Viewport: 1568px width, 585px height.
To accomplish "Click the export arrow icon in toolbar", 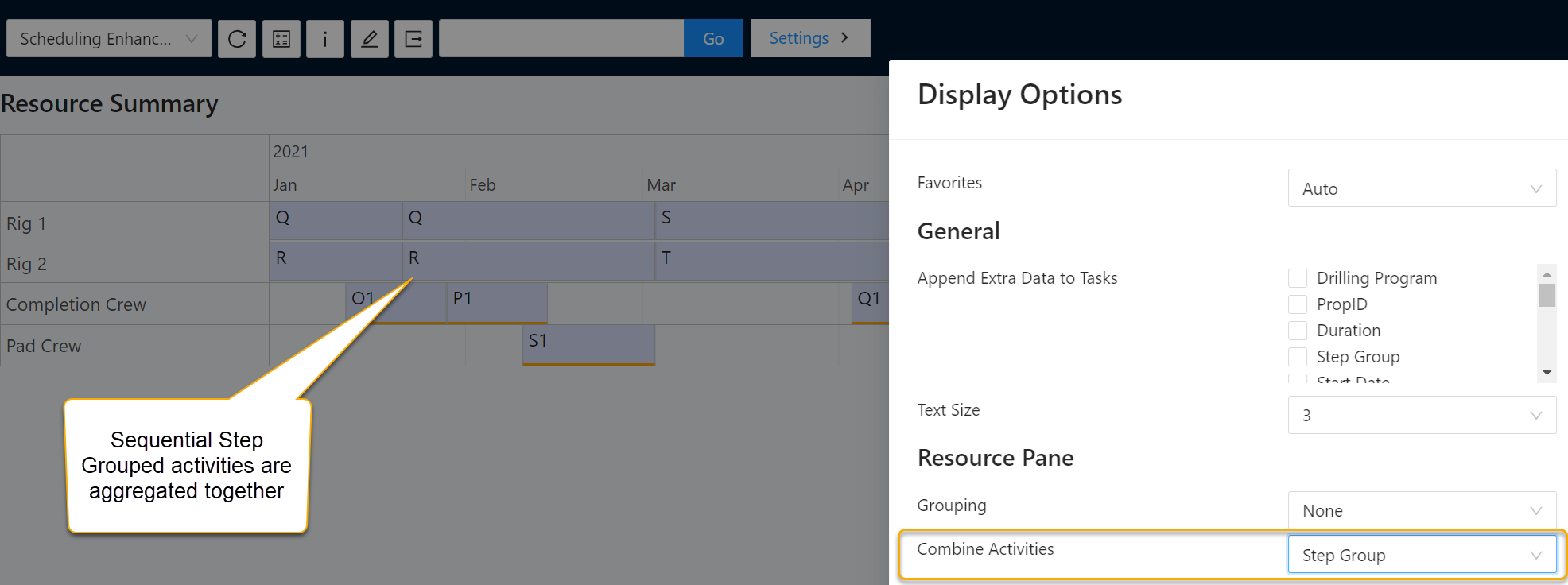I will click(413, 39).
